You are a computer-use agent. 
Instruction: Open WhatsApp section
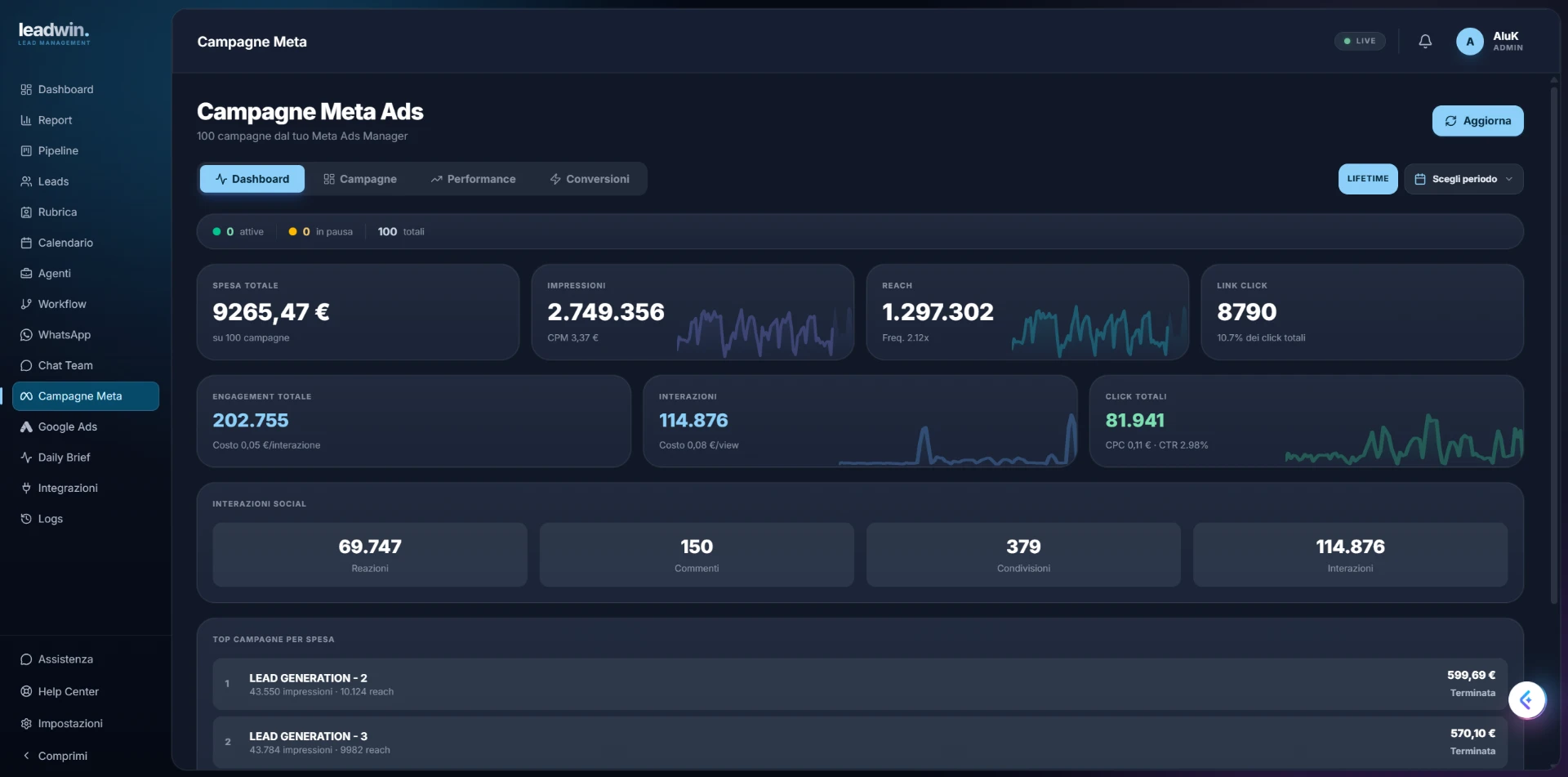[85, 335]
